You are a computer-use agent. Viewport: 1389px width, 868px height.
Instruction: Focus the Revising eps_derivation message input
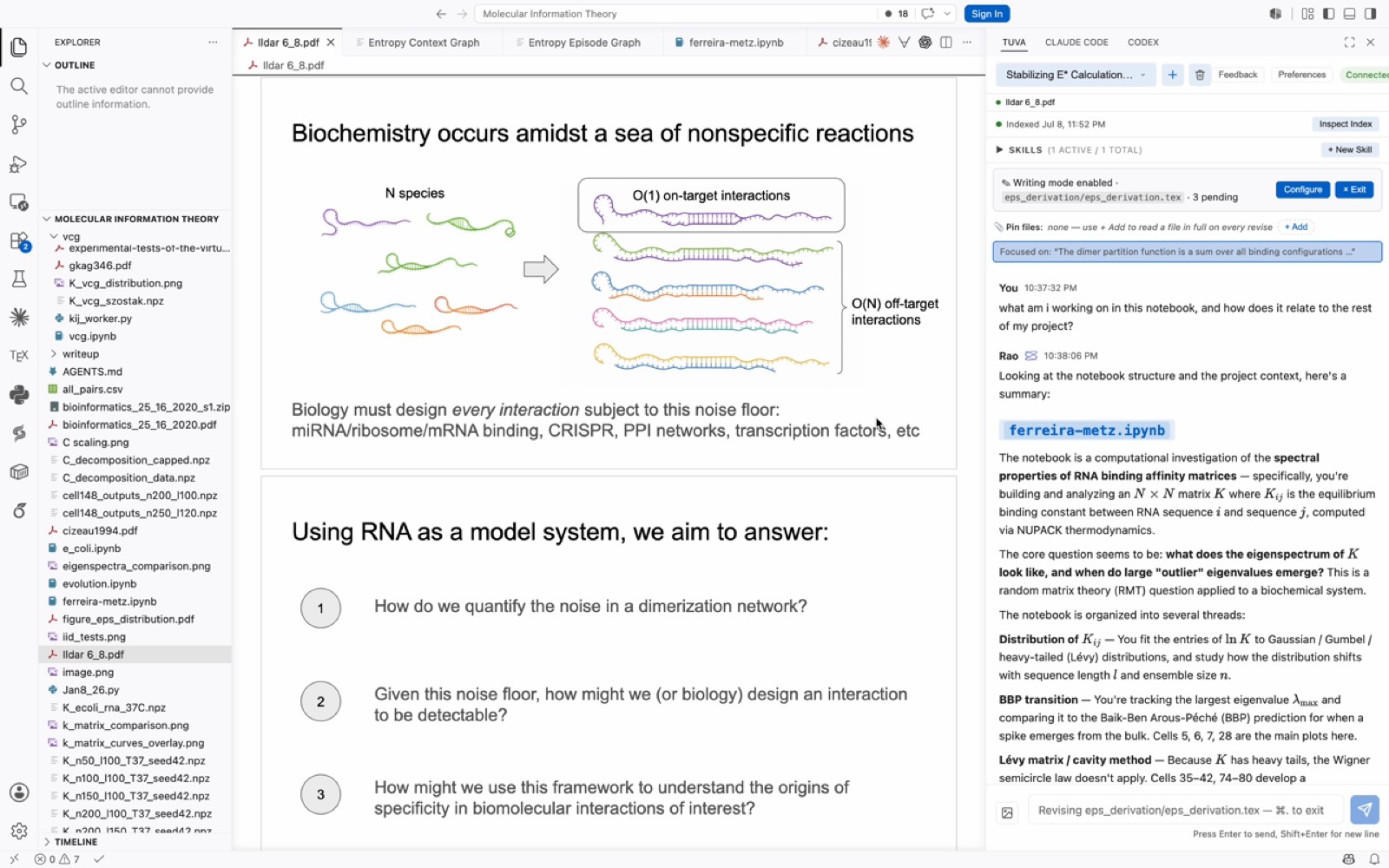[x=1185, y=810]
